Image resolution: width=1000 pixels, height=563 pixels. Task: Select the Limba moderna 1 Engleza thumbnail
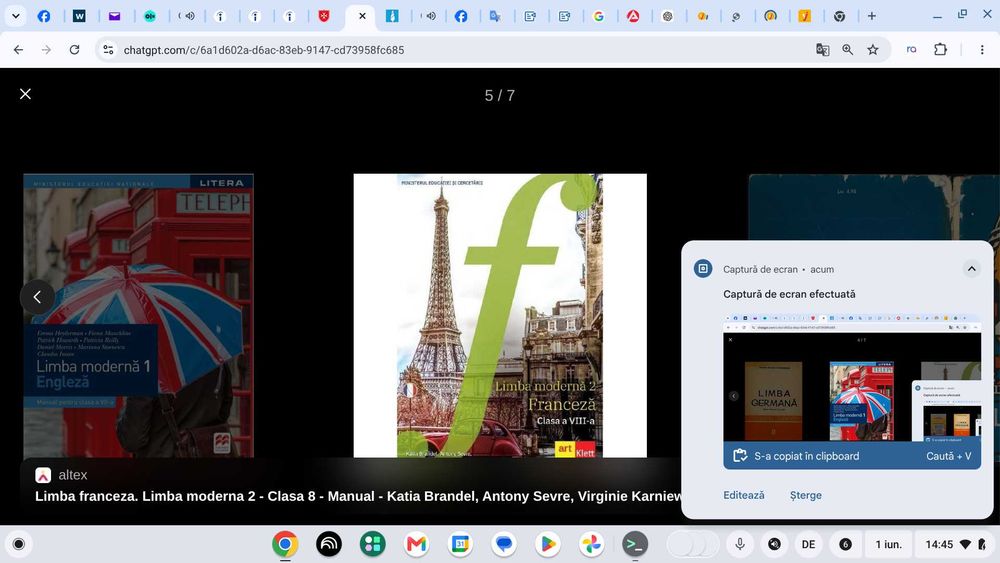pyautogui.click(x=138, y=316)
